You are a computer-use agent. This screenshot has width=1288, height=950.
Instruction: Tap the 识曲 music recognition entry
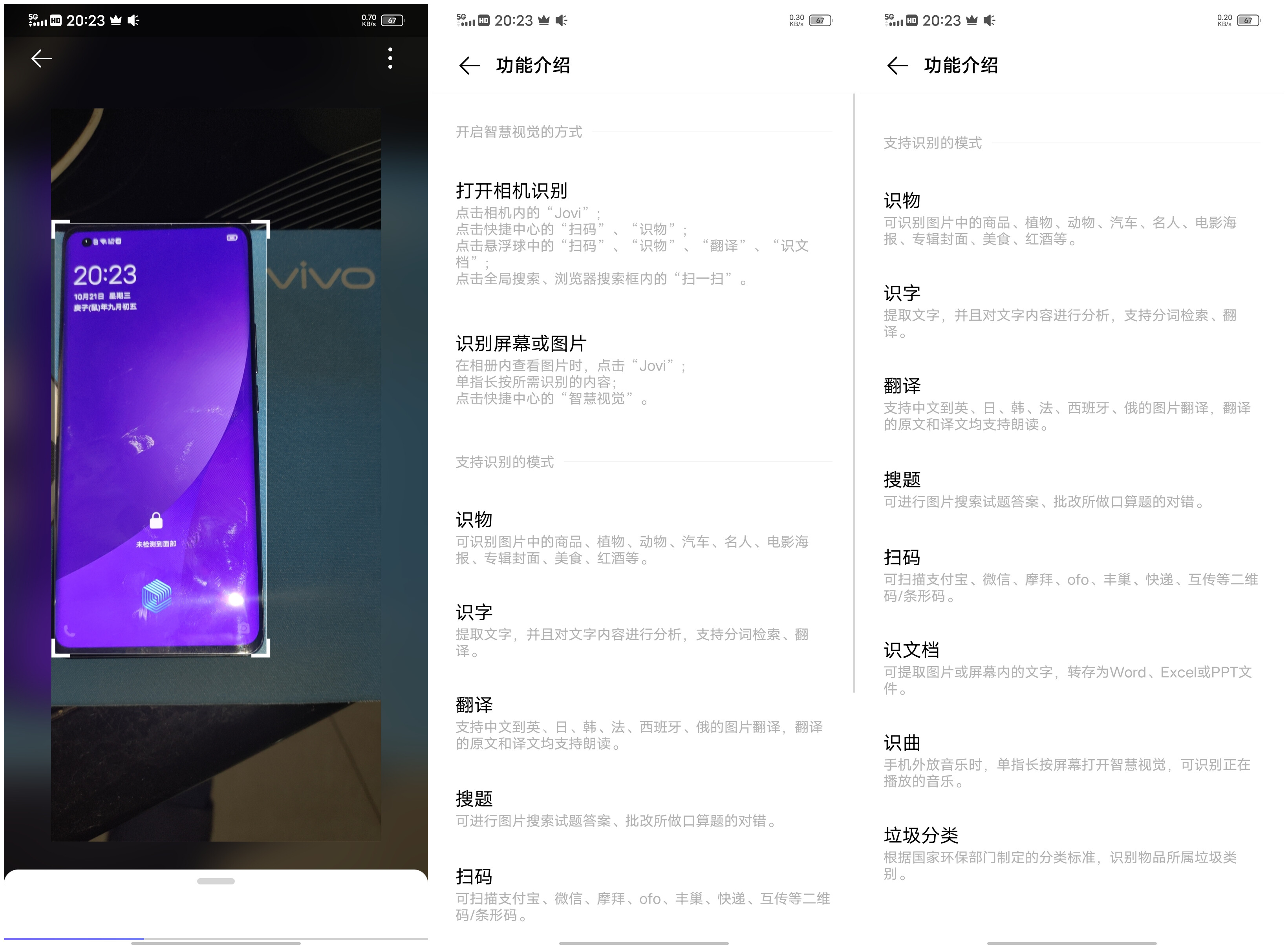click(x=902, y=742)
